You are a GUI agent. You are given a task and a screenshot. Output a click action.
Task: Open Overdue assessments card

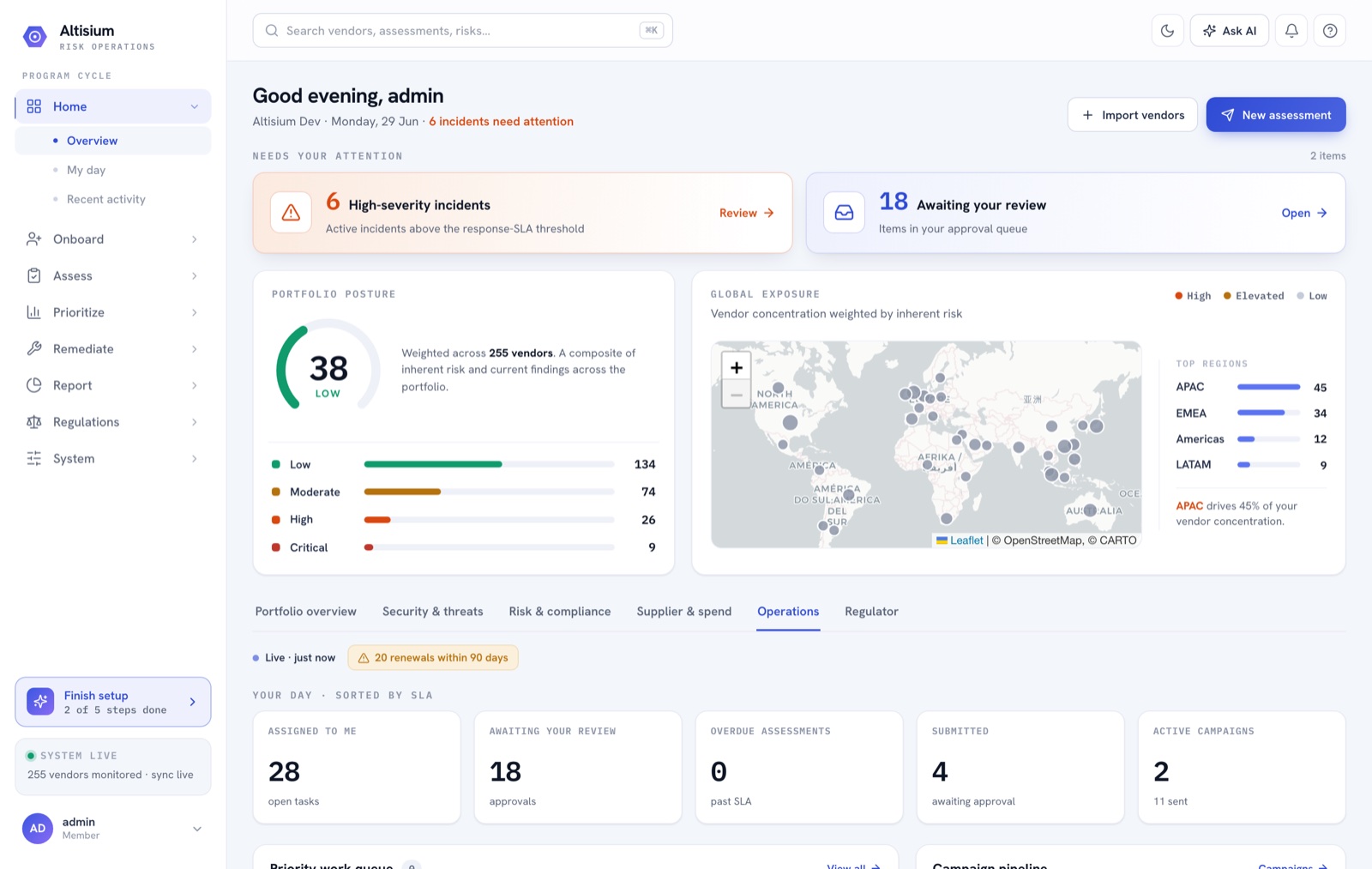(799, 767)
